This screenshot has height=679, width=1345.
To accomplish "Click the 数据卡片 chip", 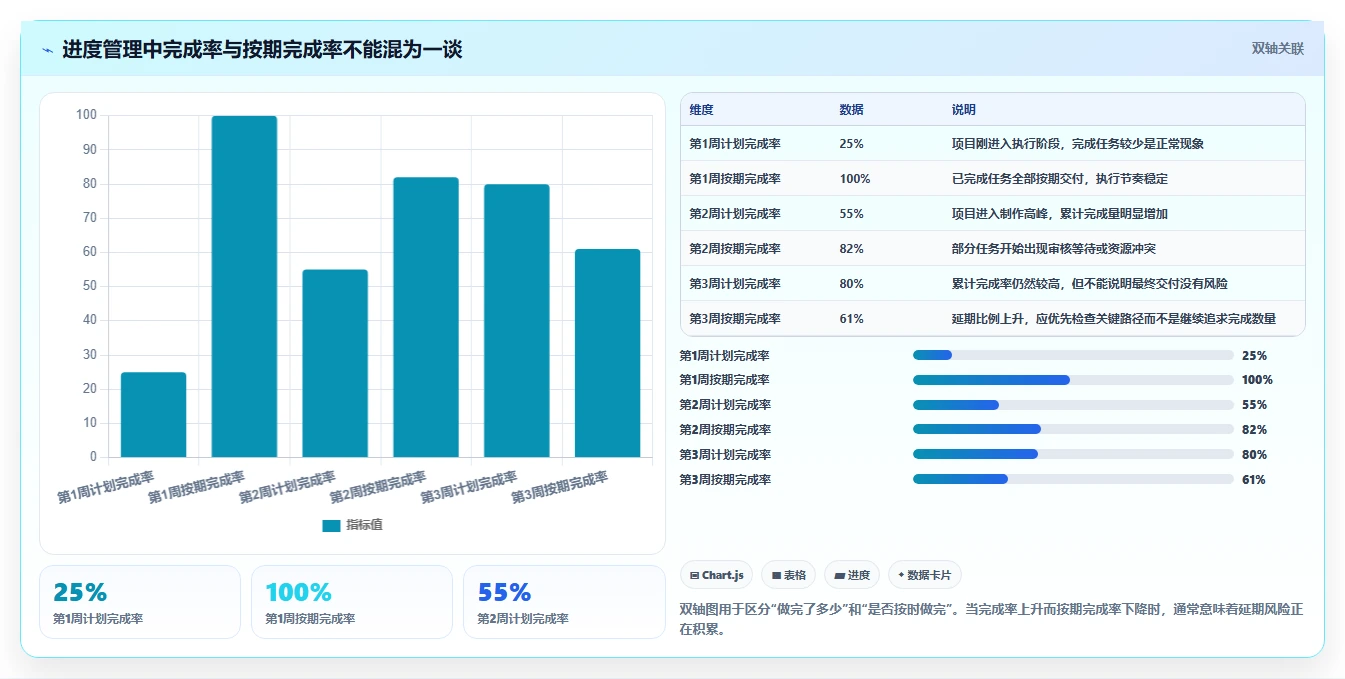I will click(x=925, y=575).
